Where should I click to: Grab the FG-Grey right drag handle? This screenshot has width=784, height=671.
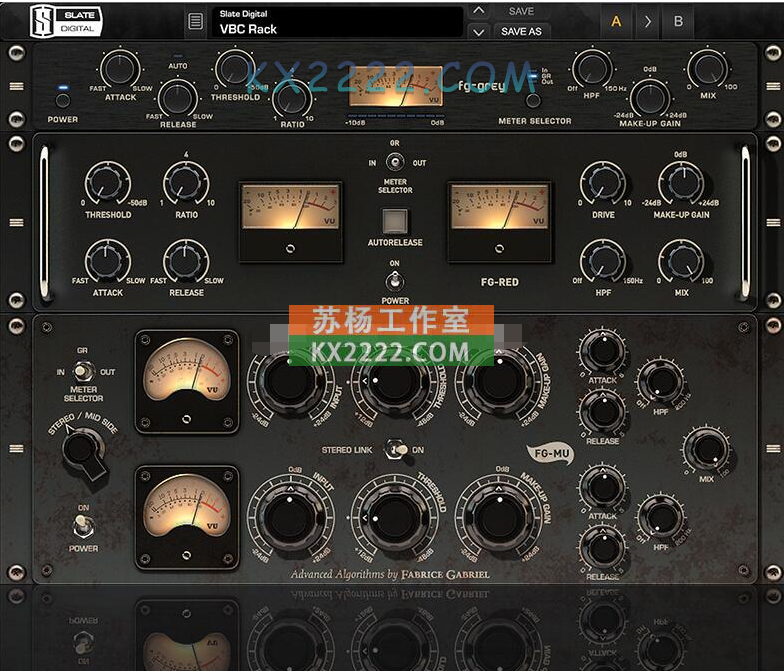click(772, 86)
